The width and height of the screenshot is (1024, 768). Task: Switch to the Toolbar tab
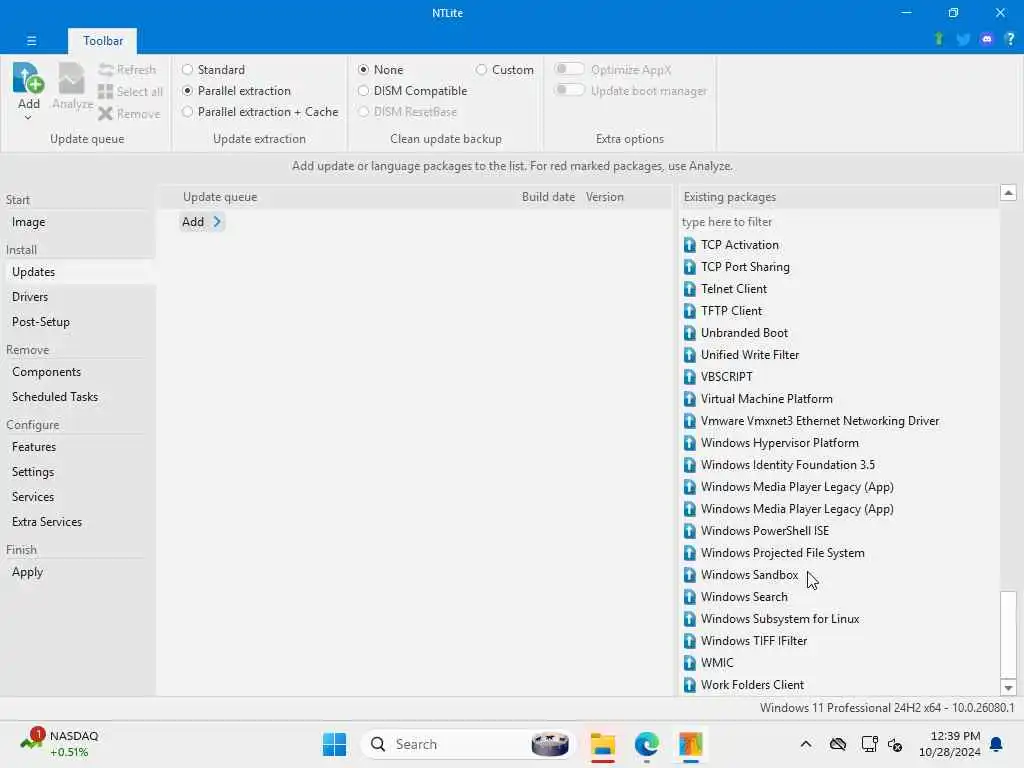(x=103, y=40)
